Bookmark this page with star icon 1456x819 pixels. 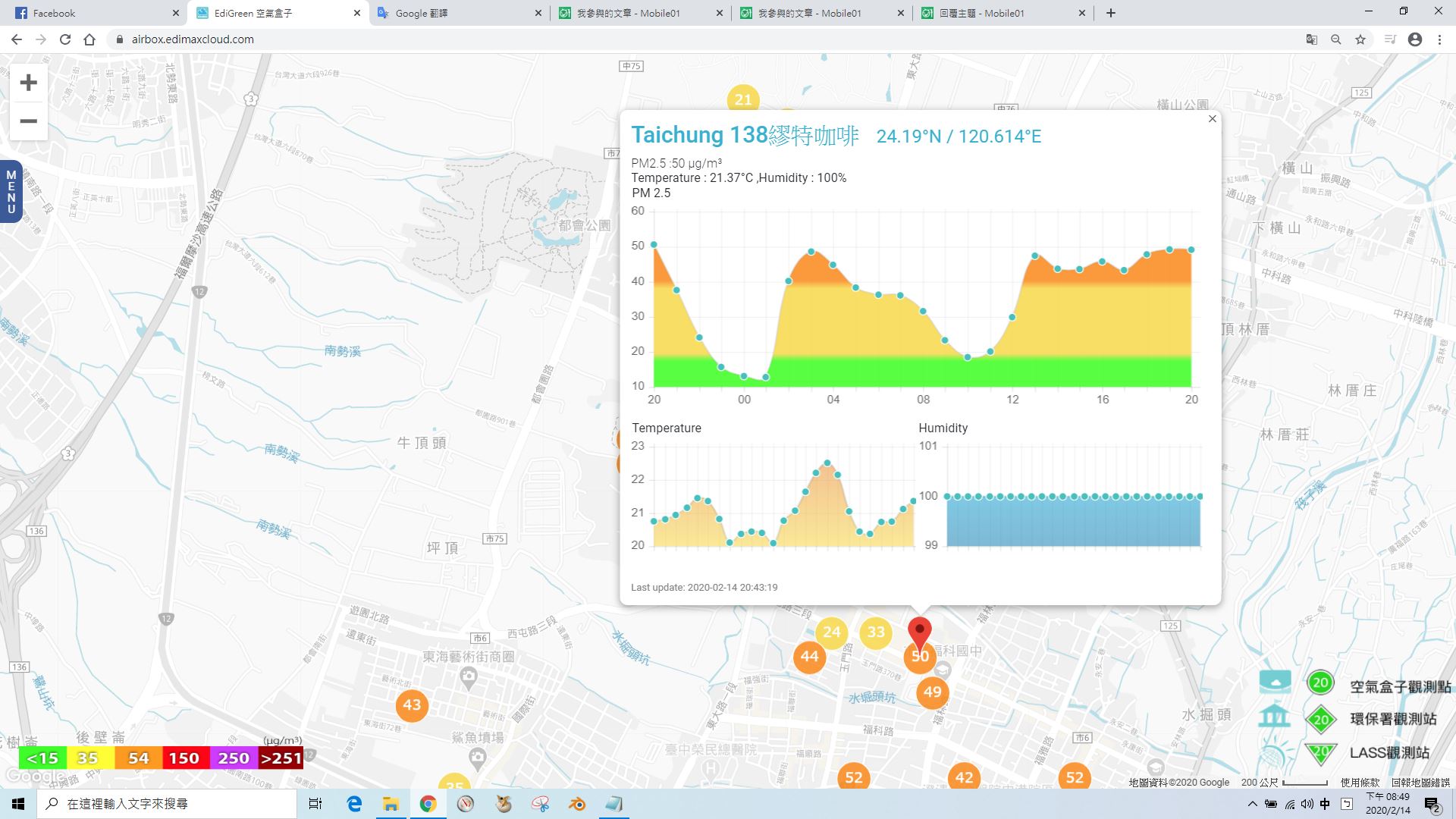[x=1360, y=39]
